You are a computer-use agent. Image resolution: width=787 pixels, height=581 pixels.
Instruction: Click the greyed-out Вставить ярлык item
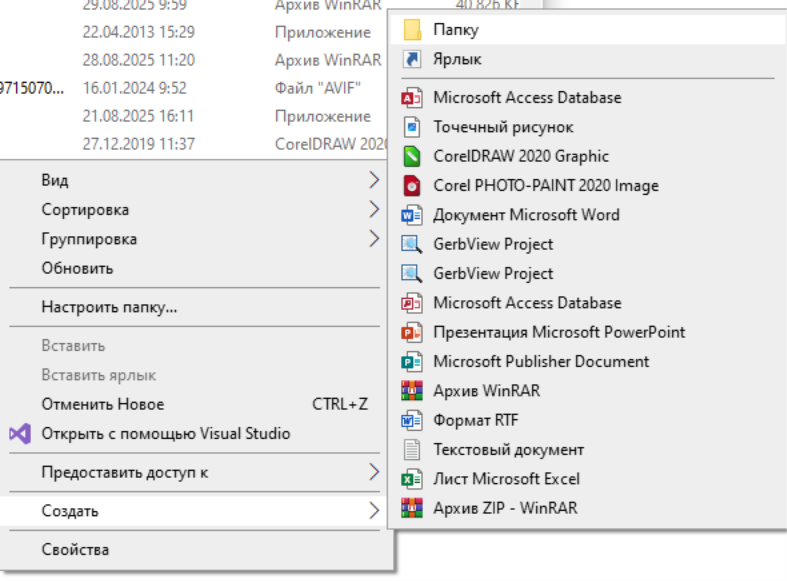click(195, 375)
